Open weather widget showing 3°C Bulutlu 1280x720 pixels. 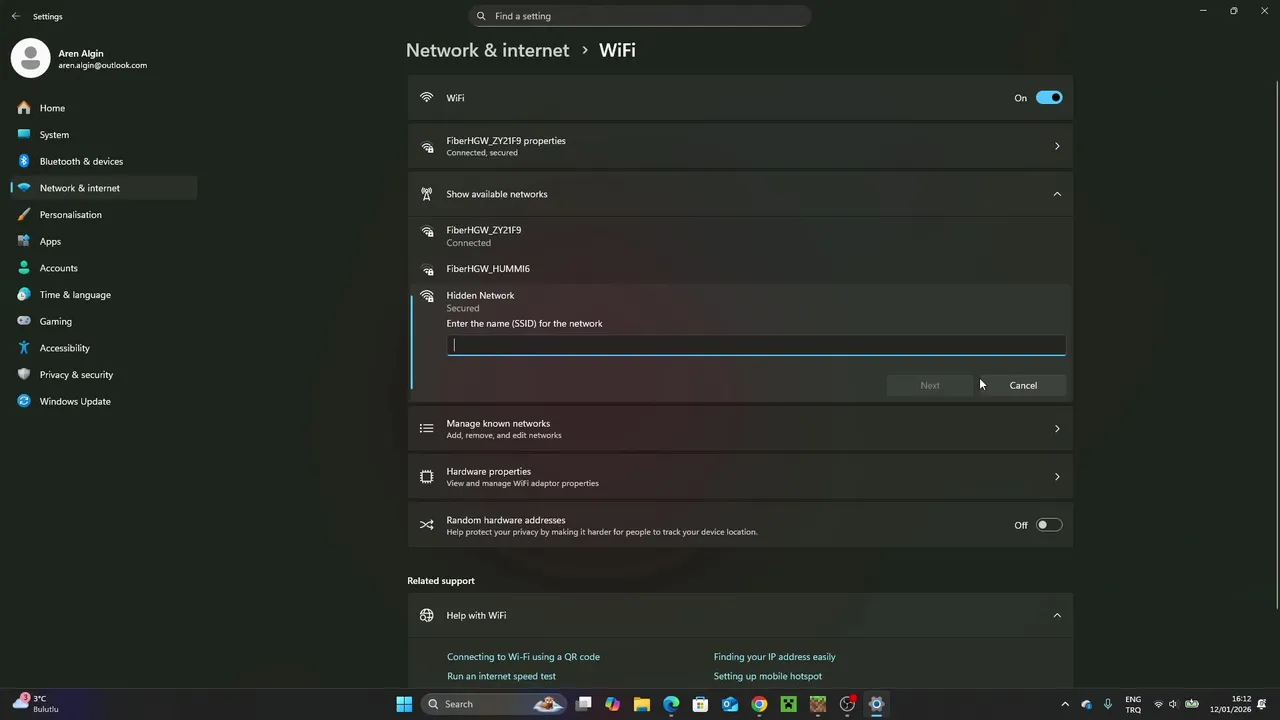[x=36, y=704]
